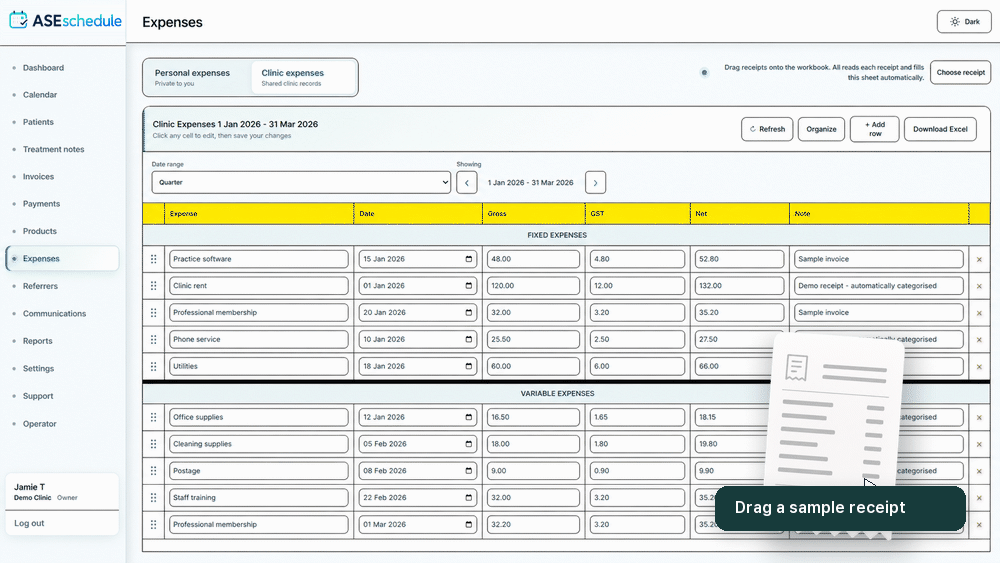Click the Refresh button

[767, 129]
